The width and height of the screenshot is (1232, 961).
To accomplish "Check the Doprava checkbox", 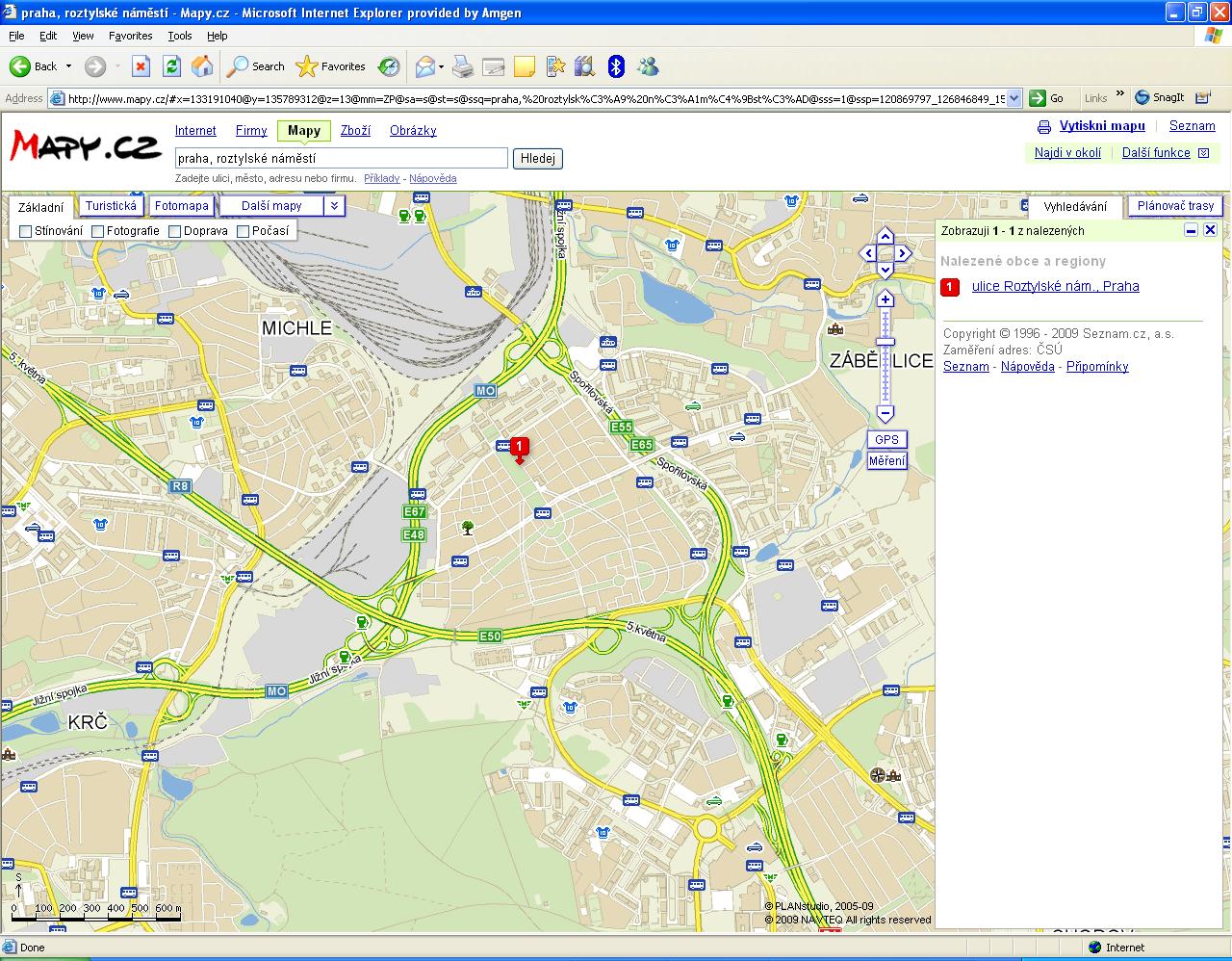I will coord(175,231).
